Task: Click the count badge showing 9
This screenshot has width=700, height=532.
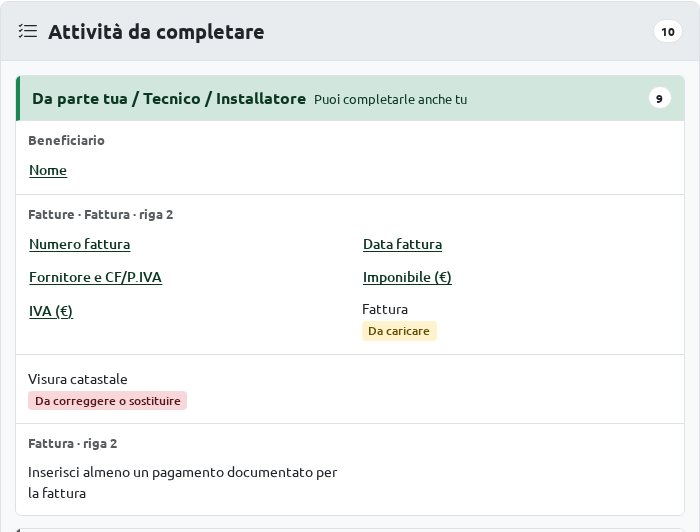Action: [x=659, y=99]
